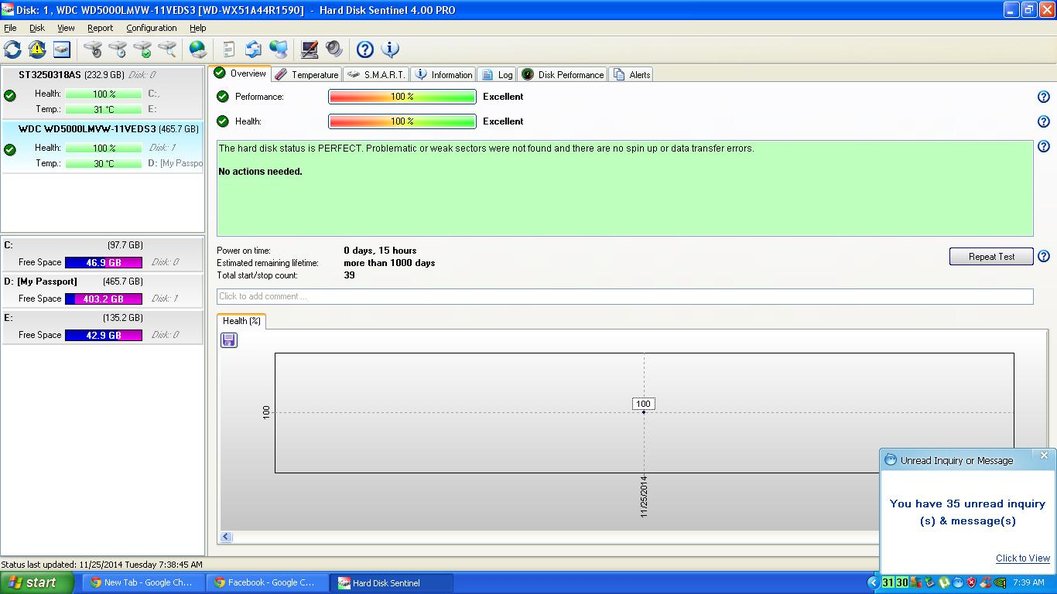Switch to the S.M.A.R.T. tab
This screenshot has width=1057, height=594.
(376, 75)
